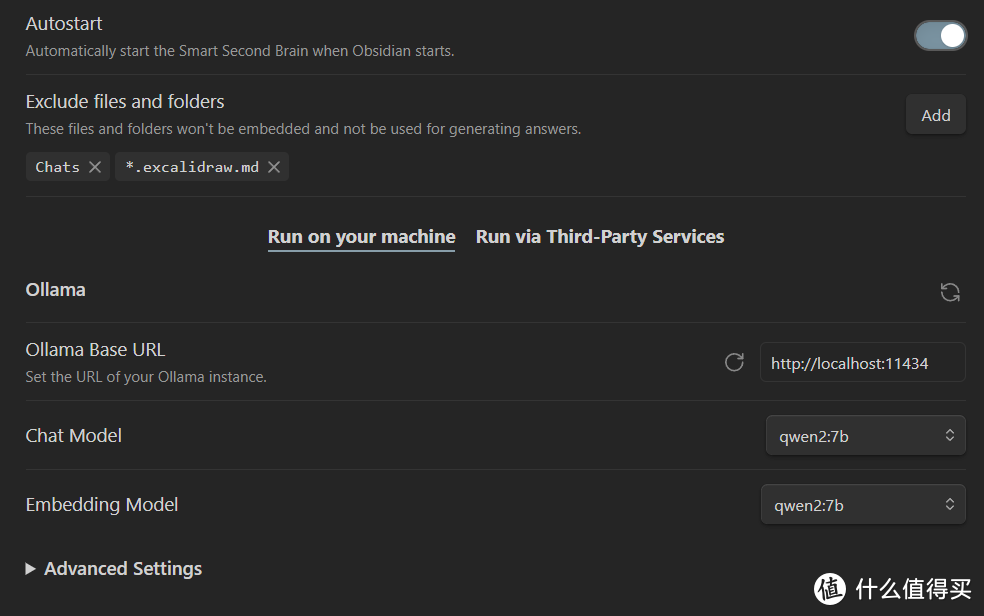Focus the Ollama Base URL input field

coord(862,363)
